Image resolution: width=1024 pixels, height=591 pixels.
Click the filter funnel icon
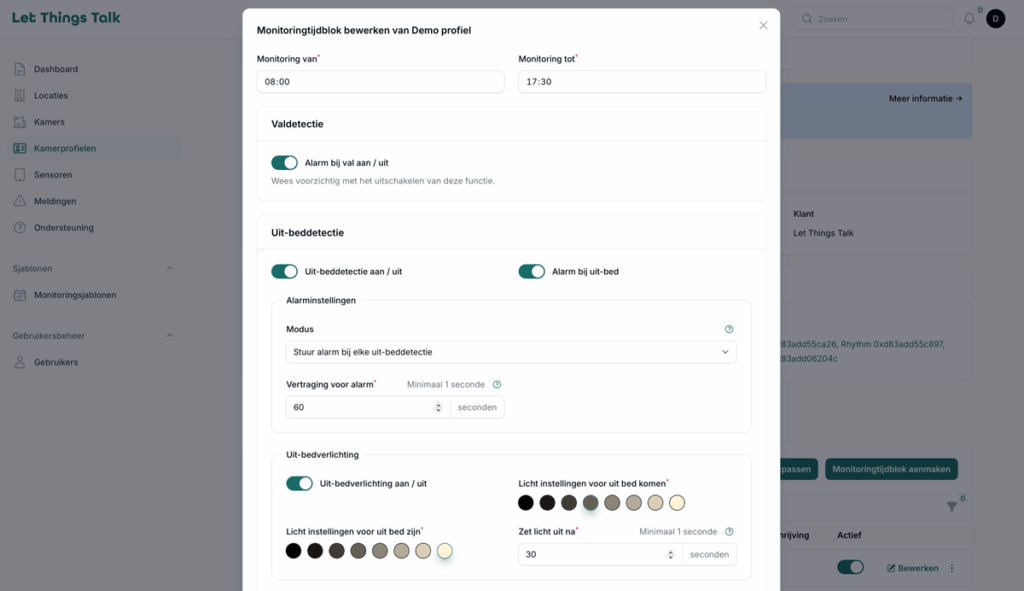(x=952, y=506)
